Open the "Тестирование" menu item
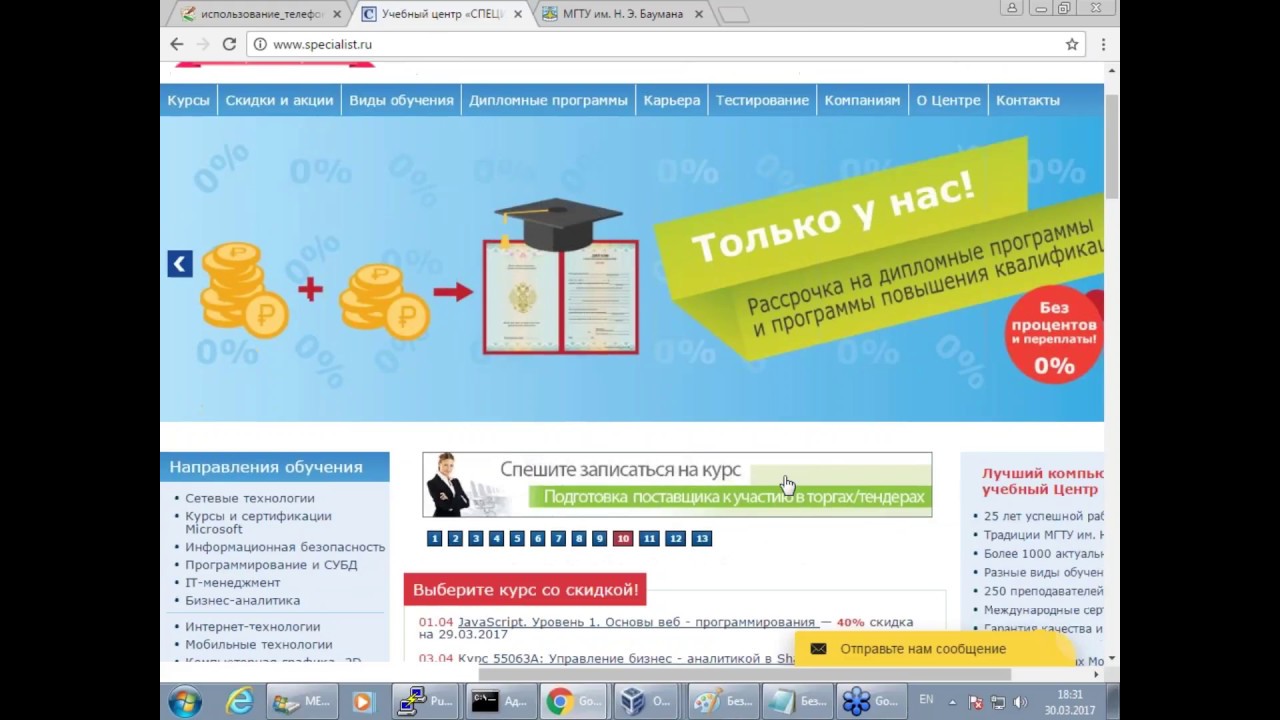The width and height of the screenshot is (1280, 720). [x=762, y=100]
